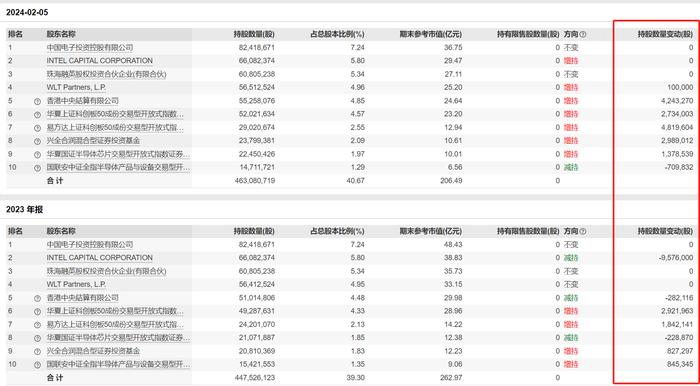Select the 2024-02-05 section title
The width and height of the screenshot is (700, 386).
[27, 12]
